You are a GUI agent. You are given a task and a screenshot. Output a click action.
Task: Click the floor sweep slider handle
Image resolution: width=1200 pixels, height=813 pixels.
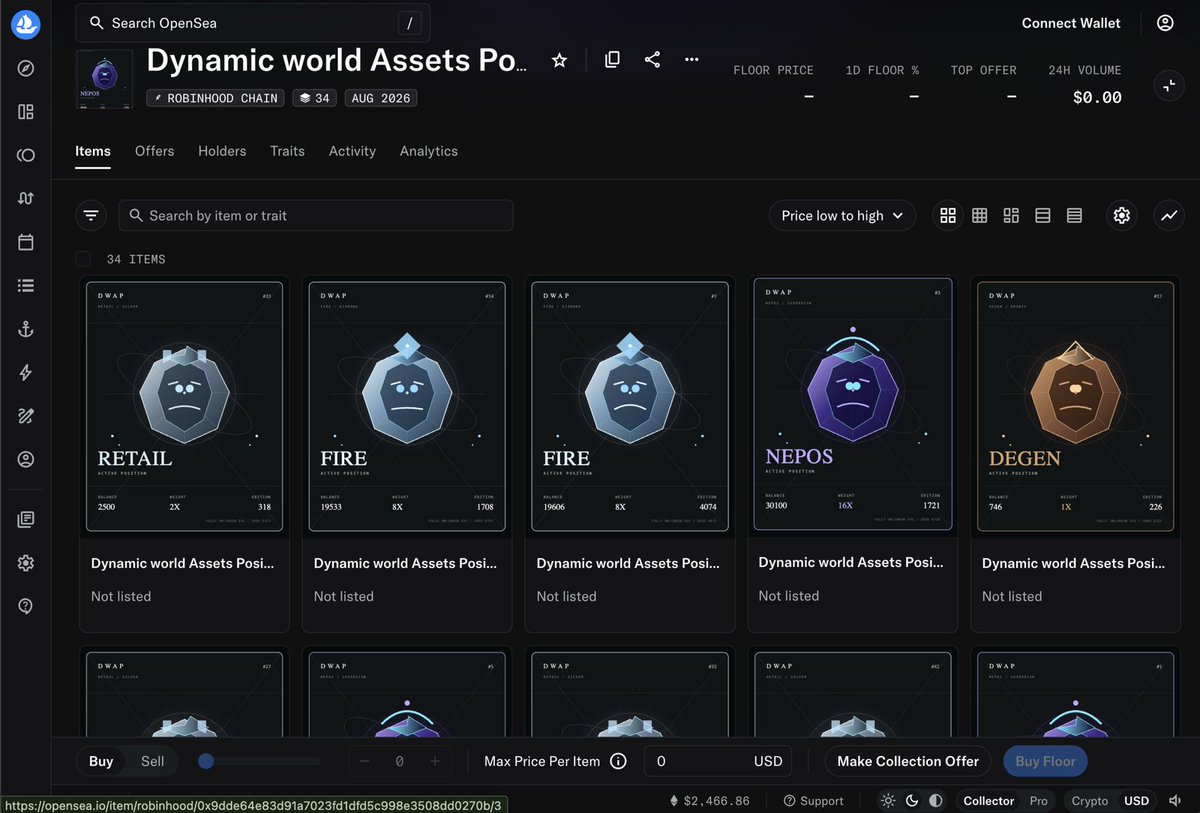coord(206,761)
